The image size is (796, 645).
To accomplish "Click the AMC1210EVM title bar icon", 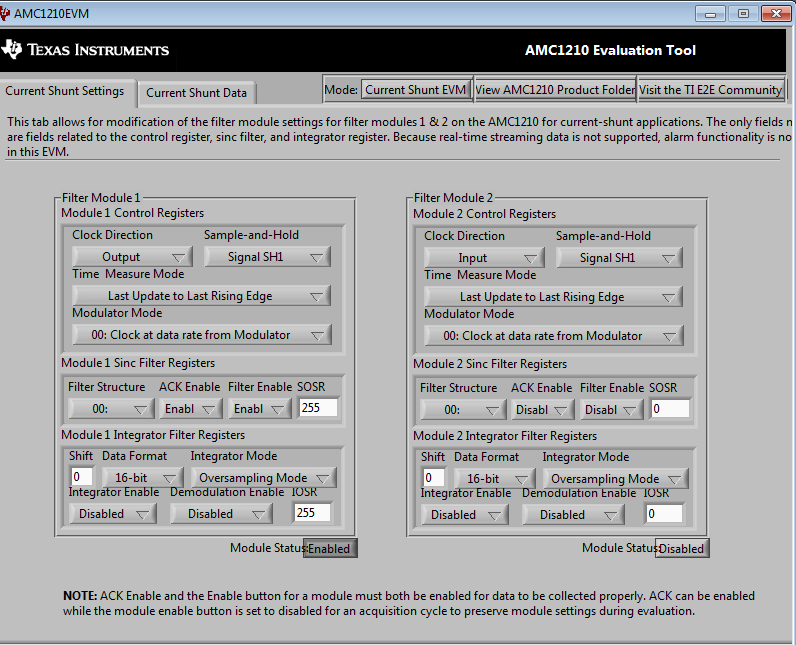I will [5, 13].
